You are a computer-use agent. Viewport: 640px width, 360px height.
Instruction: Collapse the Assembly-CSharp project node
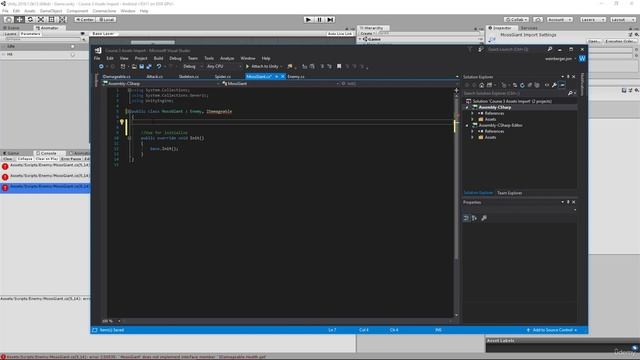point(467,107)
